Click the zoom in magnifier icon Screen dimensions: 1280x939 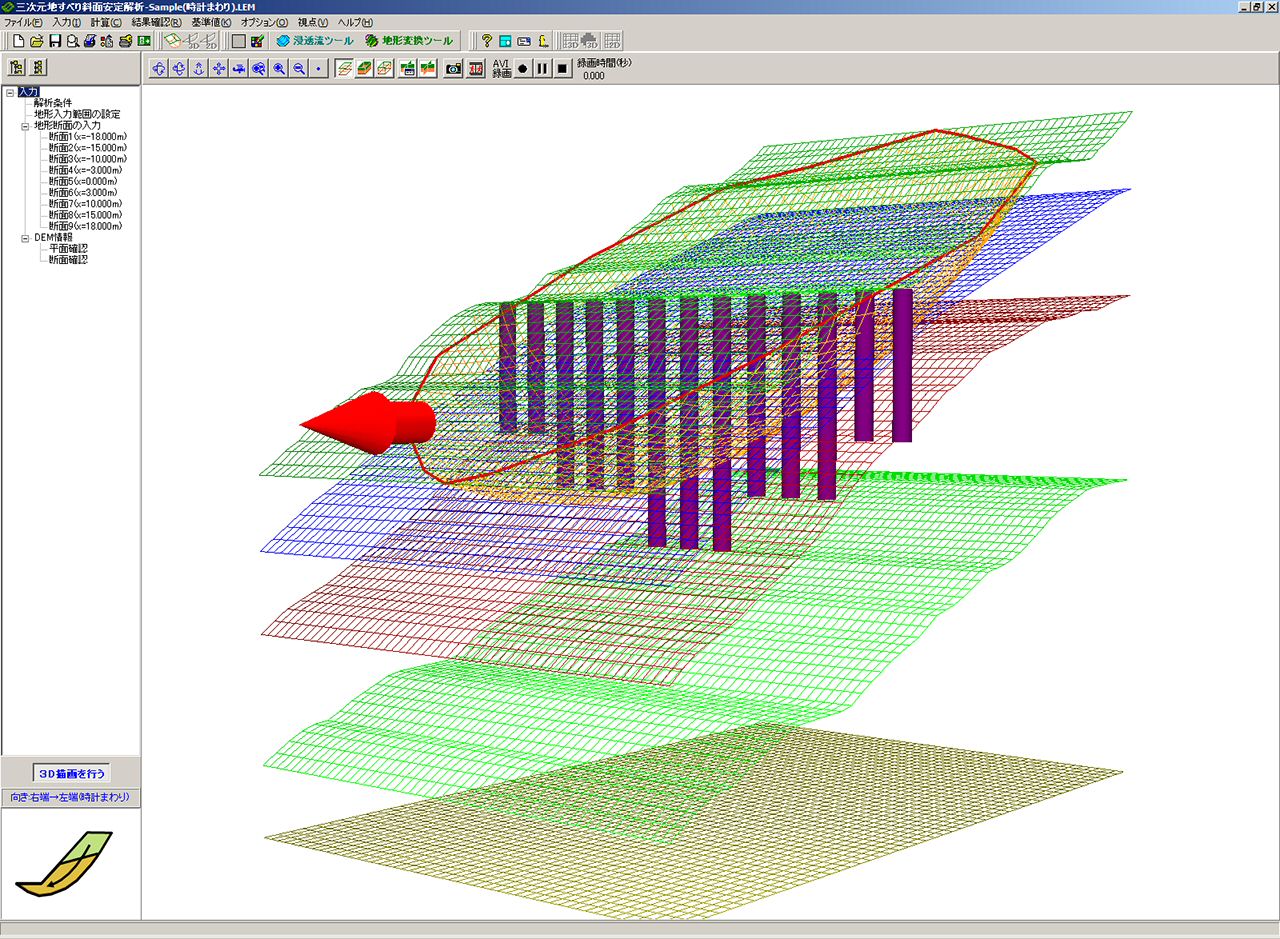tap(278, 68)
